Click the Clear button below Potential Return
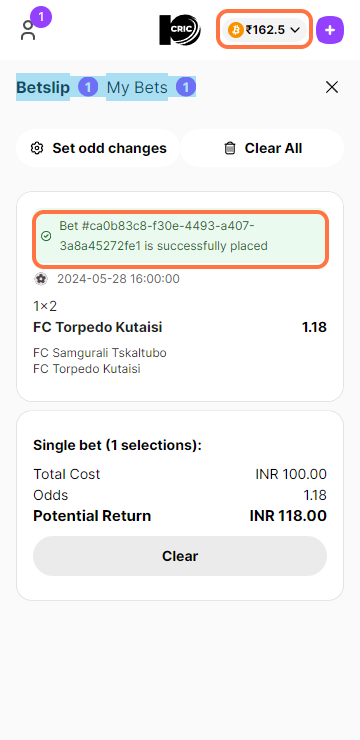This screenshot has height=740, width=360. pyautogui.click(x=180, y=556)
